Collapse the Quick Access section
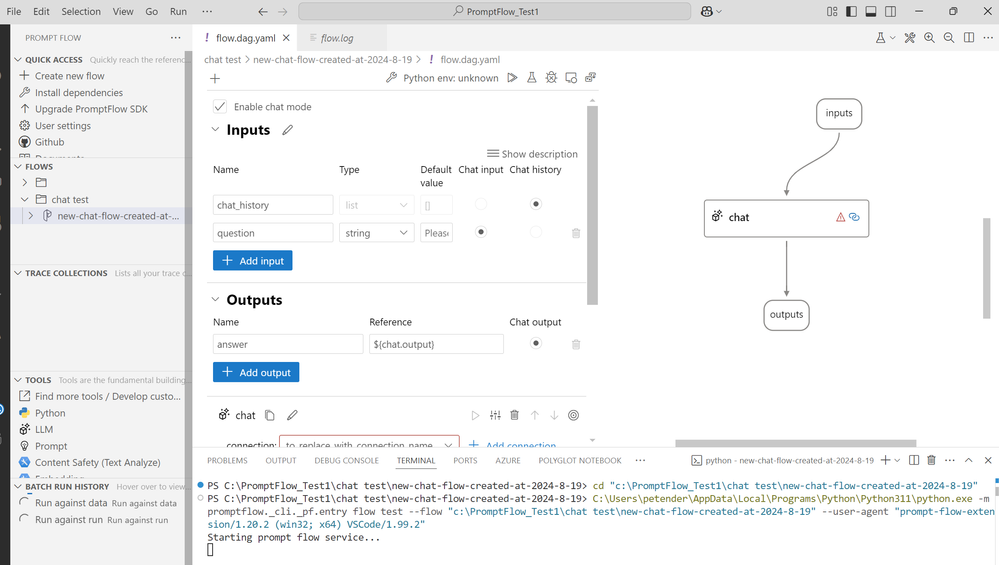This screenshot has height=565, width=999. click(18, 59)
